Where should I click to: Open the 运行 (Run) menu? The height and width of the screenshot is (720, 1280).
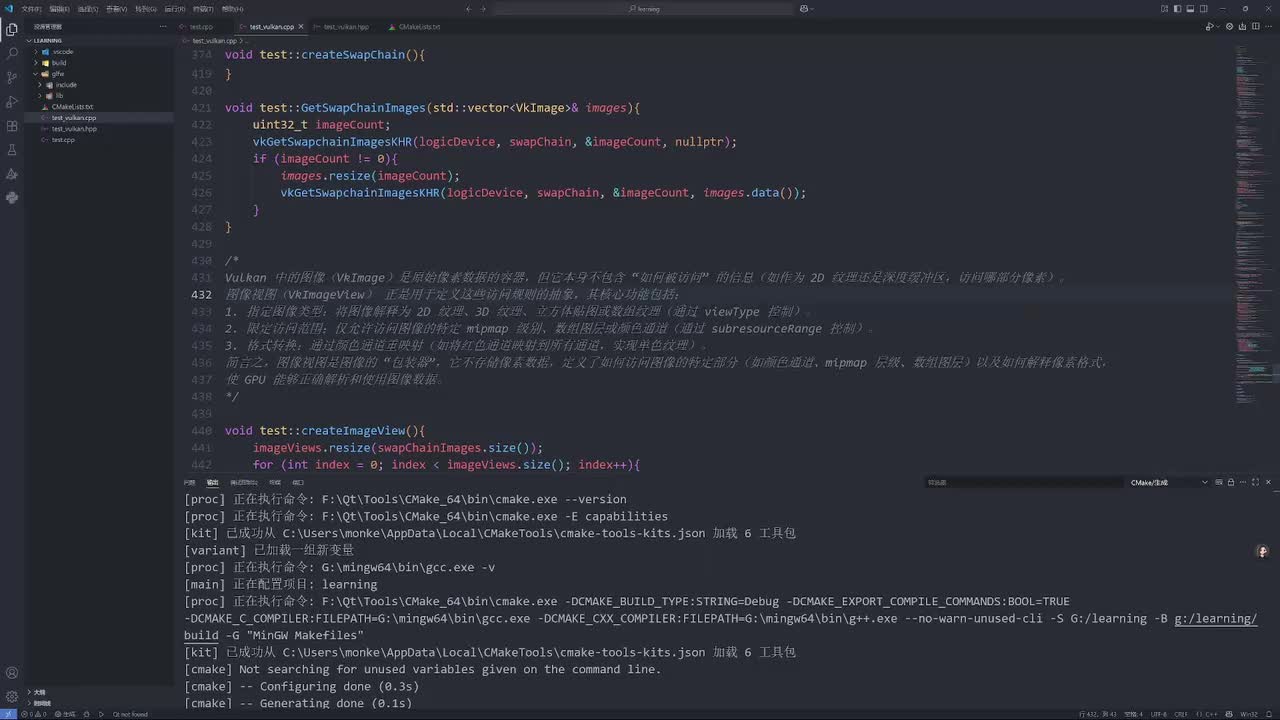(175, 9)
